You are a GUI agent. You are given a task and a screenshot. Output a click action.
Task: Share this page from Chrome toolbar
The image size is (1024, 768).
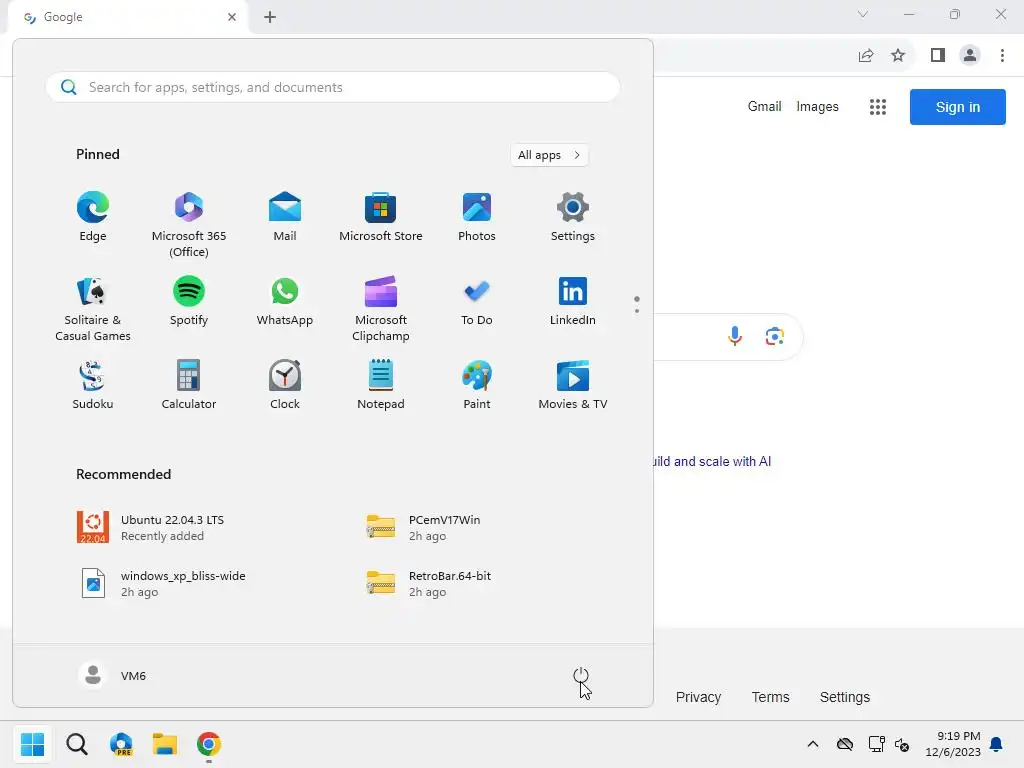866,56
